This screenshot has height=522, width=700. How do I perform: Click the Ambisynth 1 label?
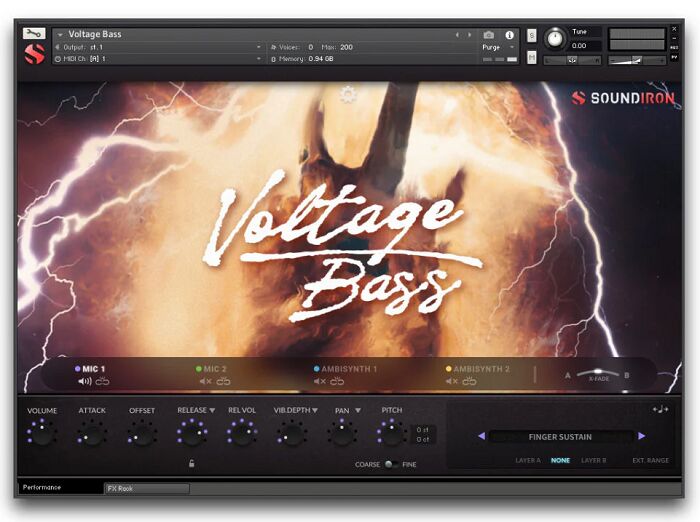(x=349, y=369)
